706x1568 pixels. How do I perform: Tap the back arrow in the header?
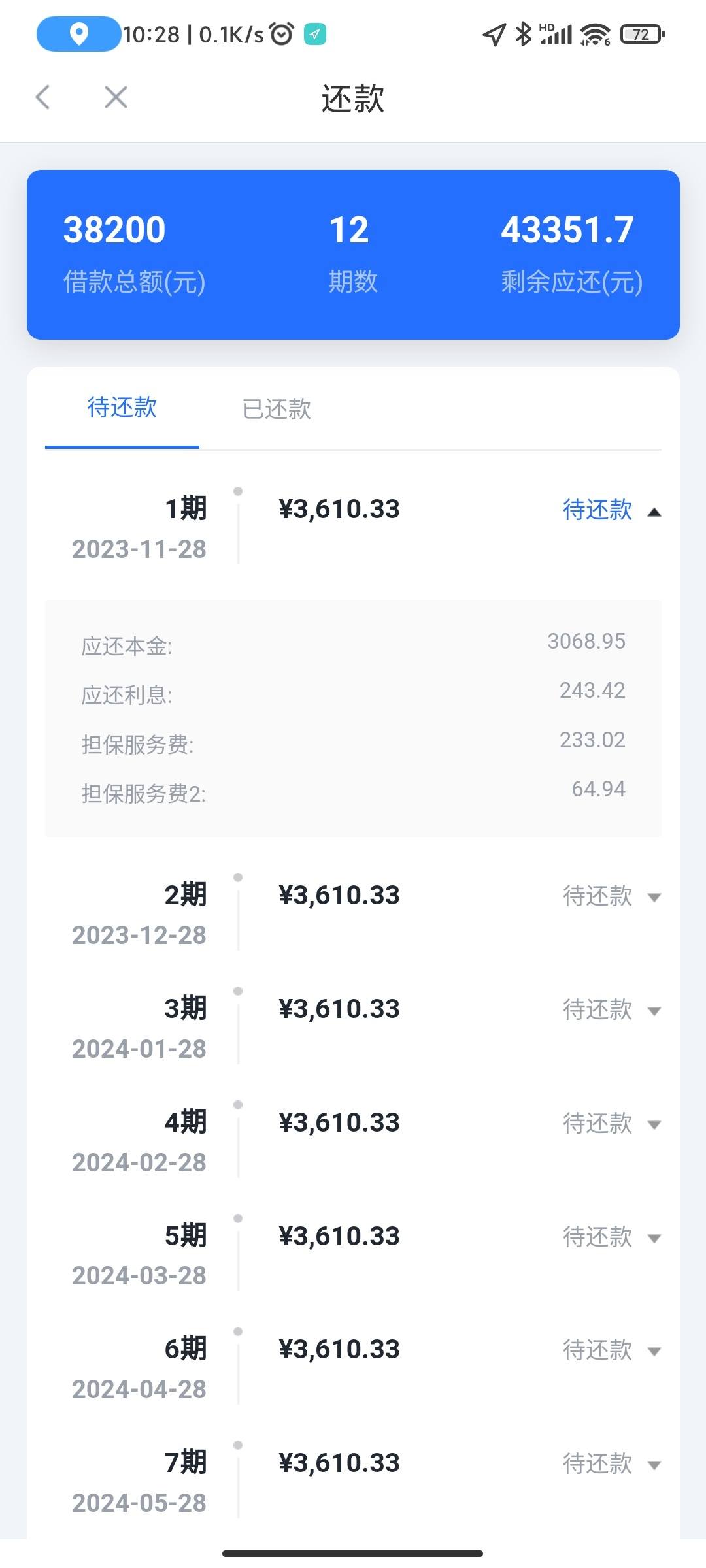click(43, 97)
